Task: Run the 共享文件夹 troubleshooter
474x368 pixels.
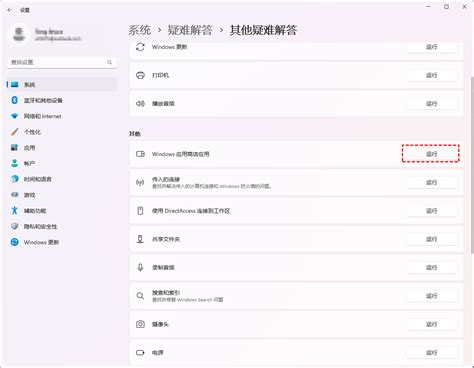Action: tap(432, 239)
